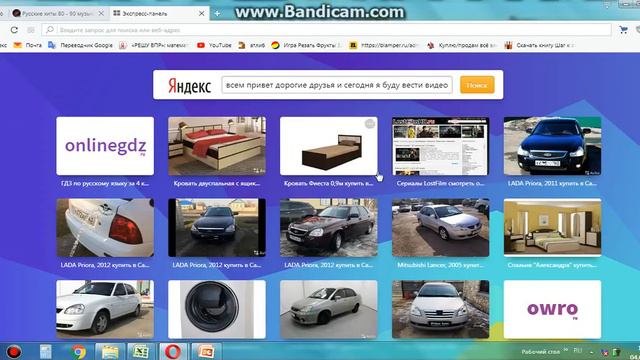Open the speed dial grid icon beside reload

click(x=31, y=30)
